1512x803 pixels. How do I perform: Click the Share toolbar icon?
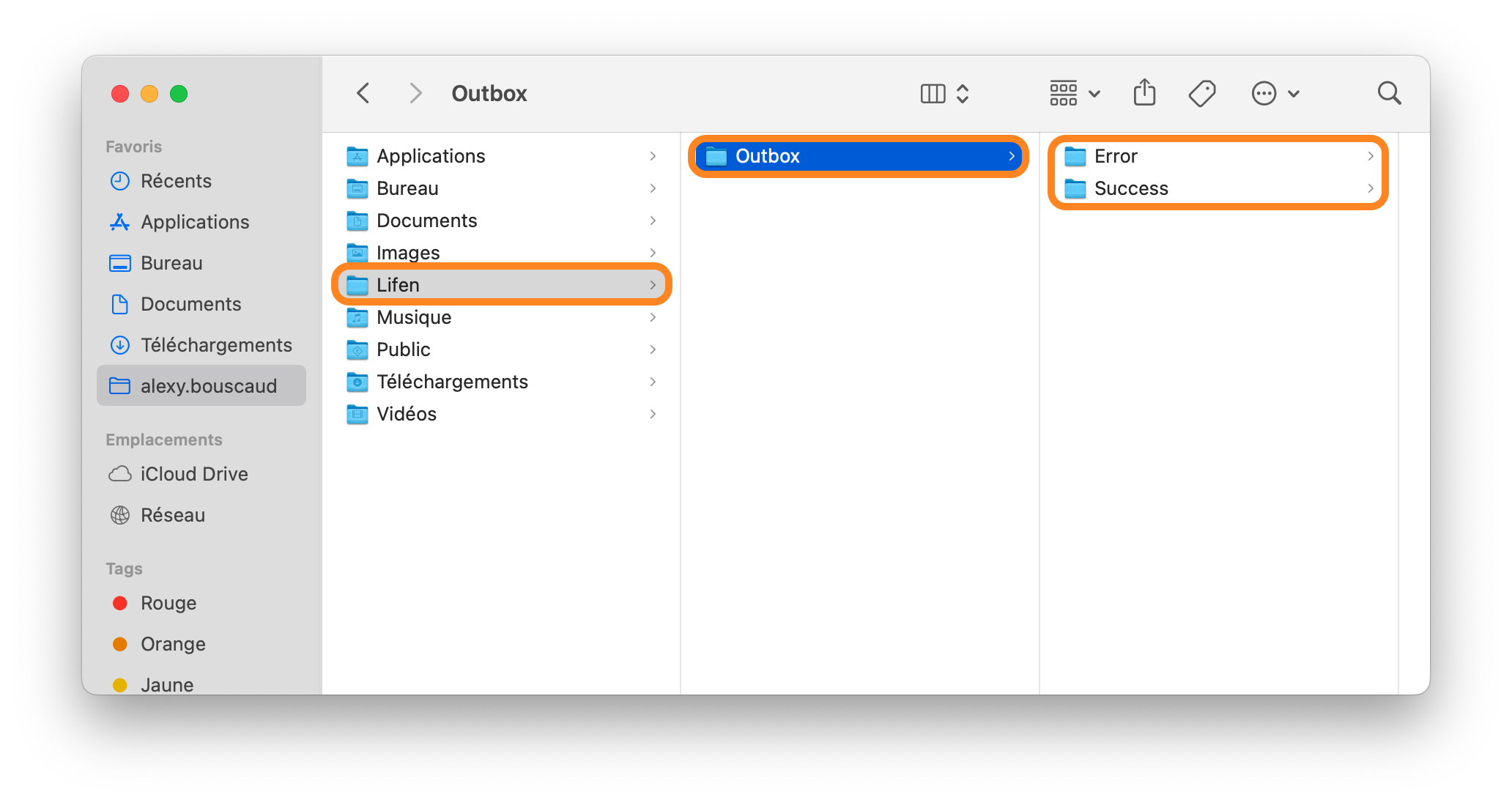pos(1144,93)
